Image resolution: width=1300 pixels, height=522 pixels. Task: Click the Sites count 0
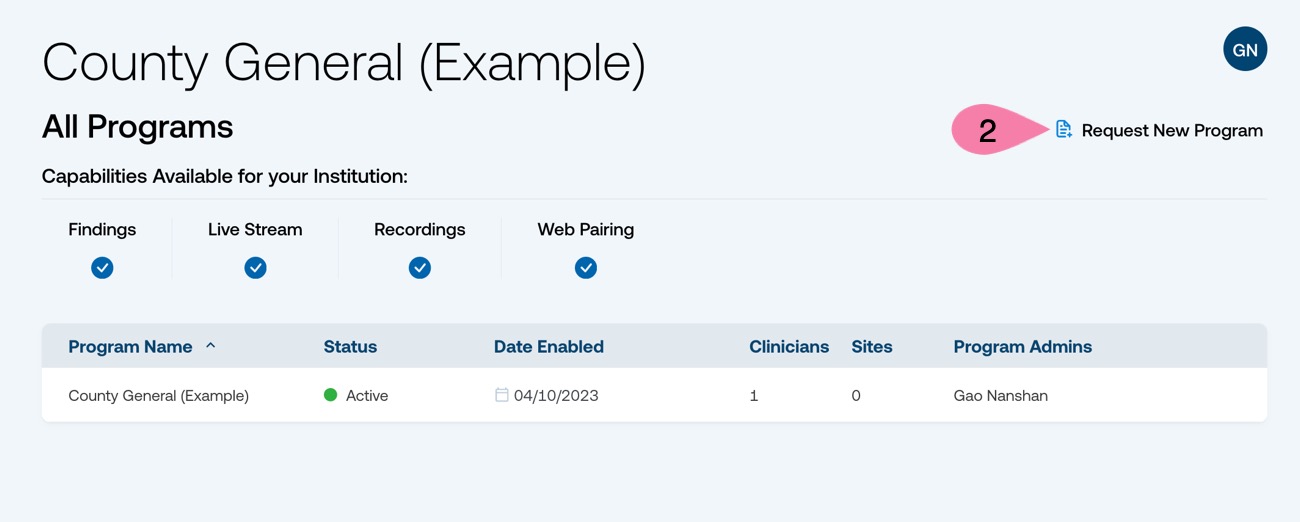[856, 396]
